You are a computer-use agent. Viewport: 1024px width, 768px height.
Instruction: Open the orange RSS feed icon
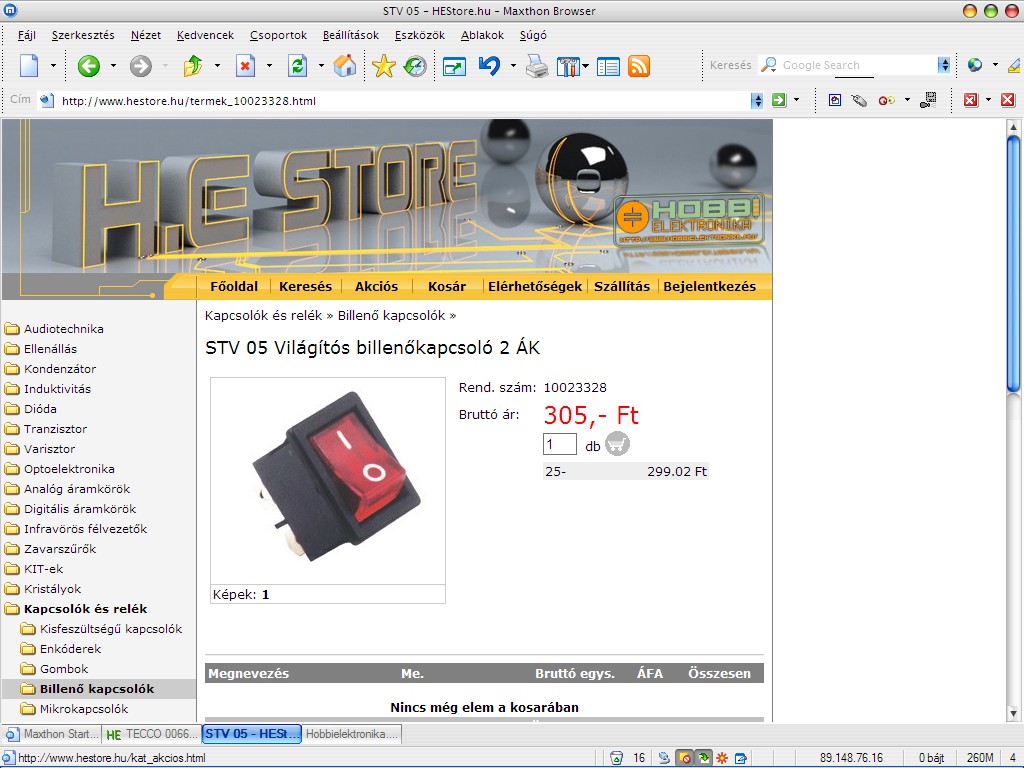639,66
